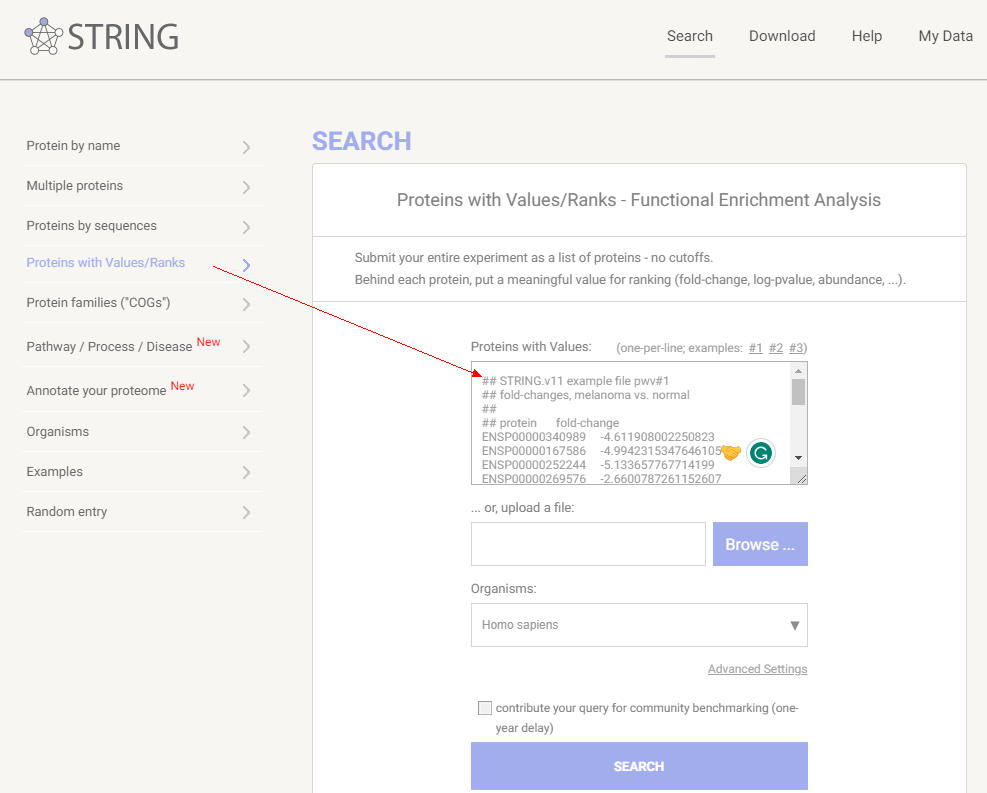Viewport: 987px width, 793px height.
Task: Click the chevron next to Annotate your proteome
Action: point(246,391)
